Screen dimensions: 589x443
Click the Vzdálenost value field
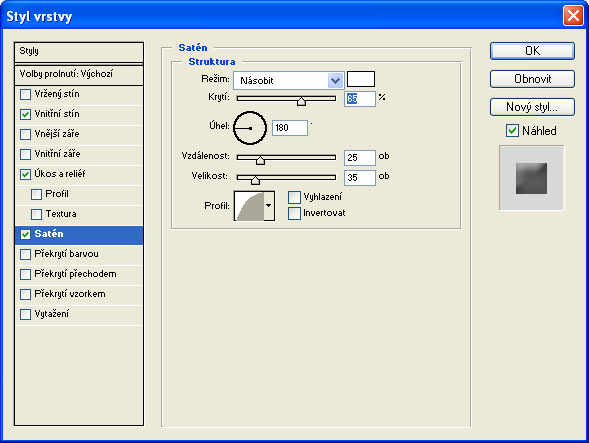[359, 157]
